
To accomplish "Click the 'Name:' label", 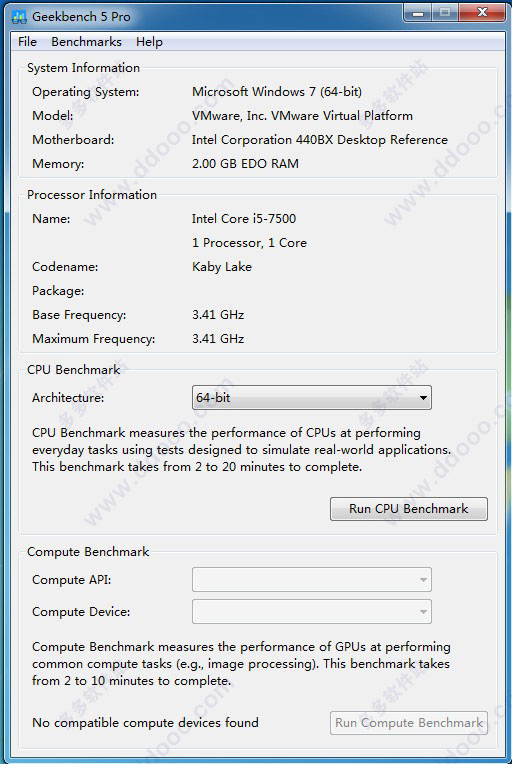I will click(x=51, y=219).
